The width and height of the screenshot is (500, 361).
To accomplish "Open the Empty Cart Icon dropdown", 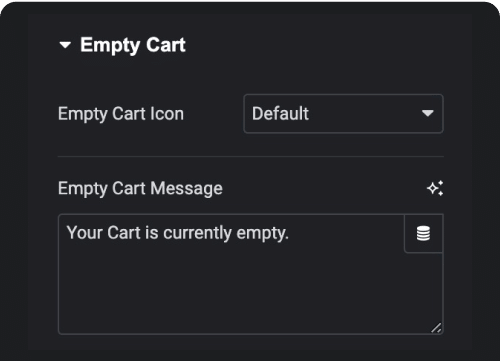I will tap(343, 114).
